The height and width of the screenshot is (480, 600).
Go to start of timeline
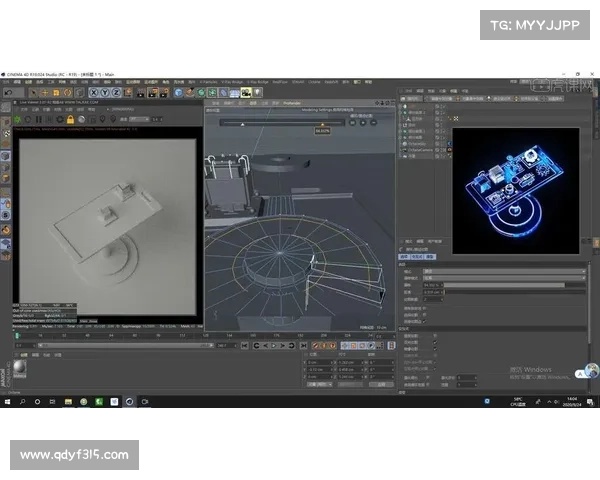point(245,346)
